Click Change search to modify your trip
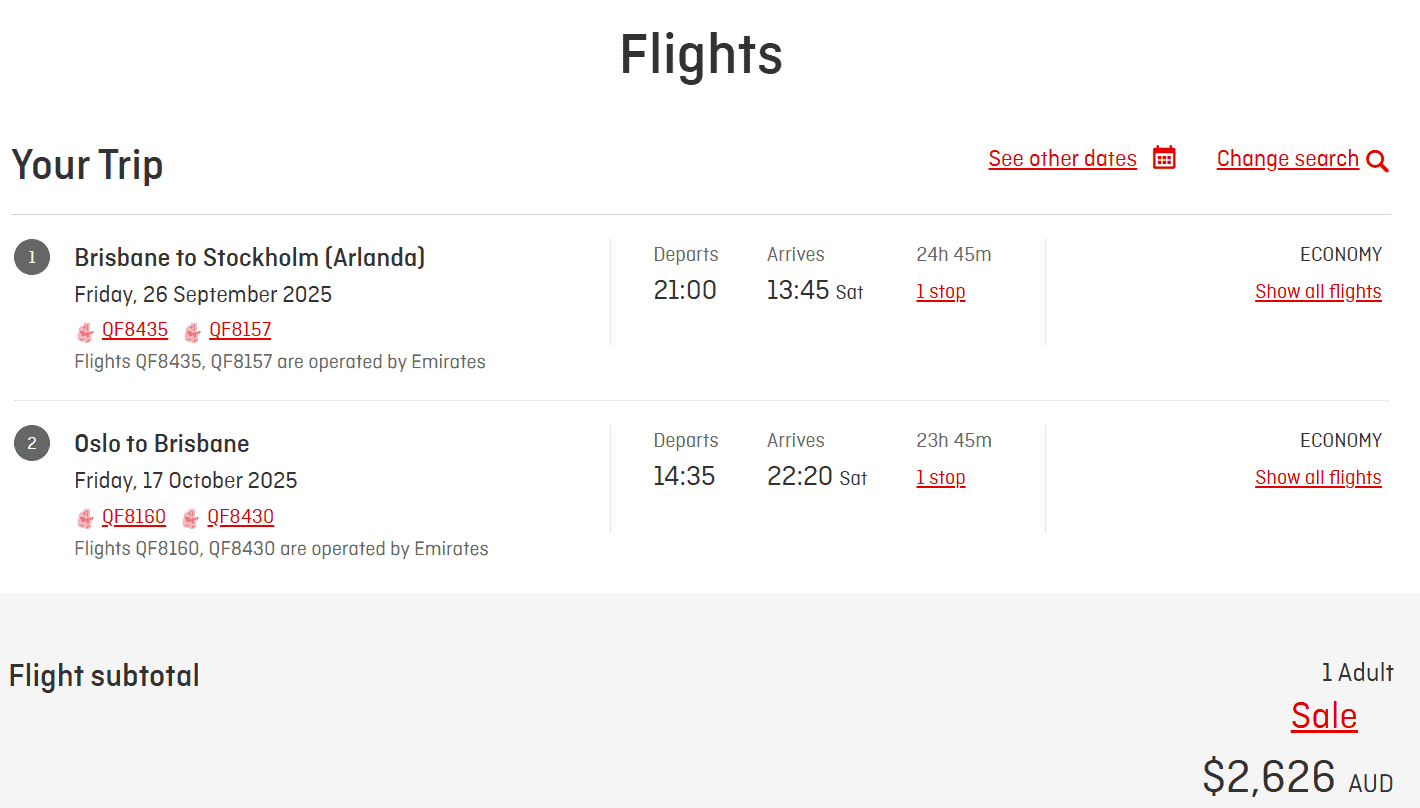The height and width of the screenshot is (808, 1420). pos(1288,158)
